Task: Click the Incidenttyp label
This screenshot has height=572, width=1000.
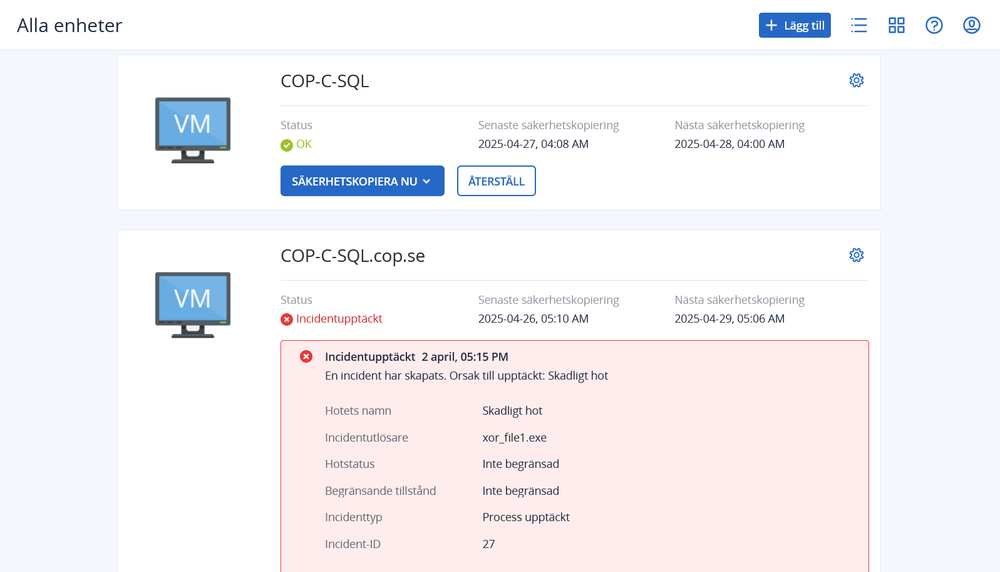Action: 353,517
